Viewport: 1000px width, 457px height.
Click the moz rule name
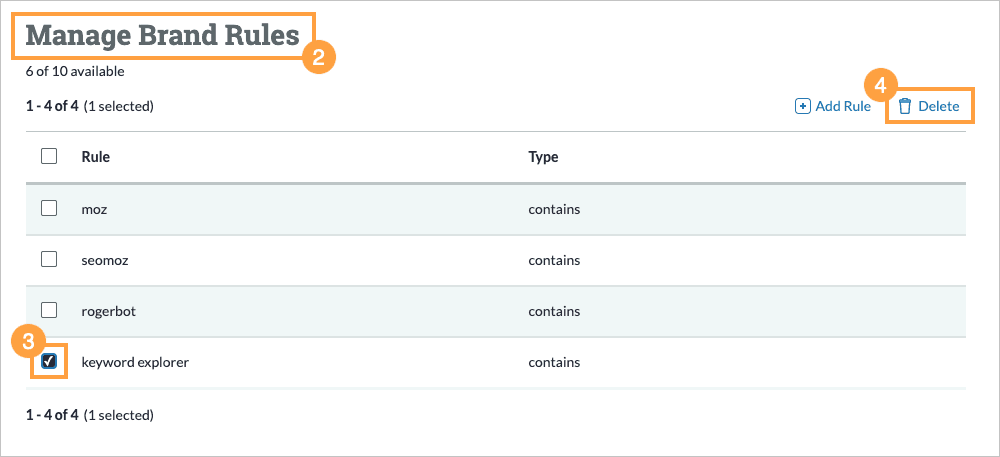(93, 210)
